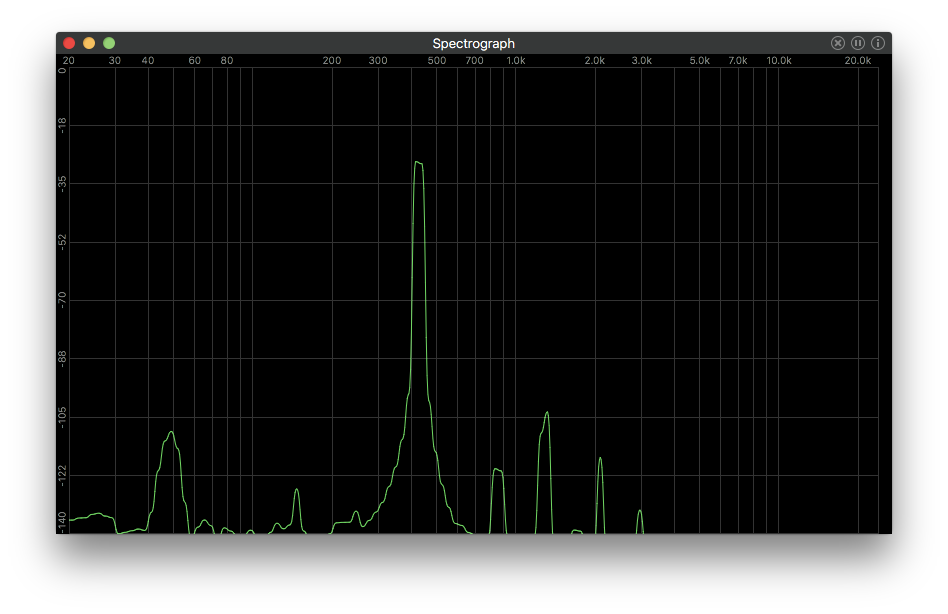948x614 pixels.
Task: Click the -88 dB level label
Action: pyautogui.click(x=62, y=358)
